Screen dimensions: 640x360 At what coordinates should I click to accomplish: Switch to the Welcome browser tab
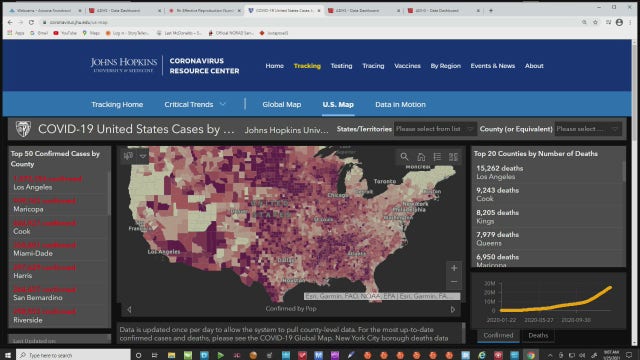coord(44,11)
